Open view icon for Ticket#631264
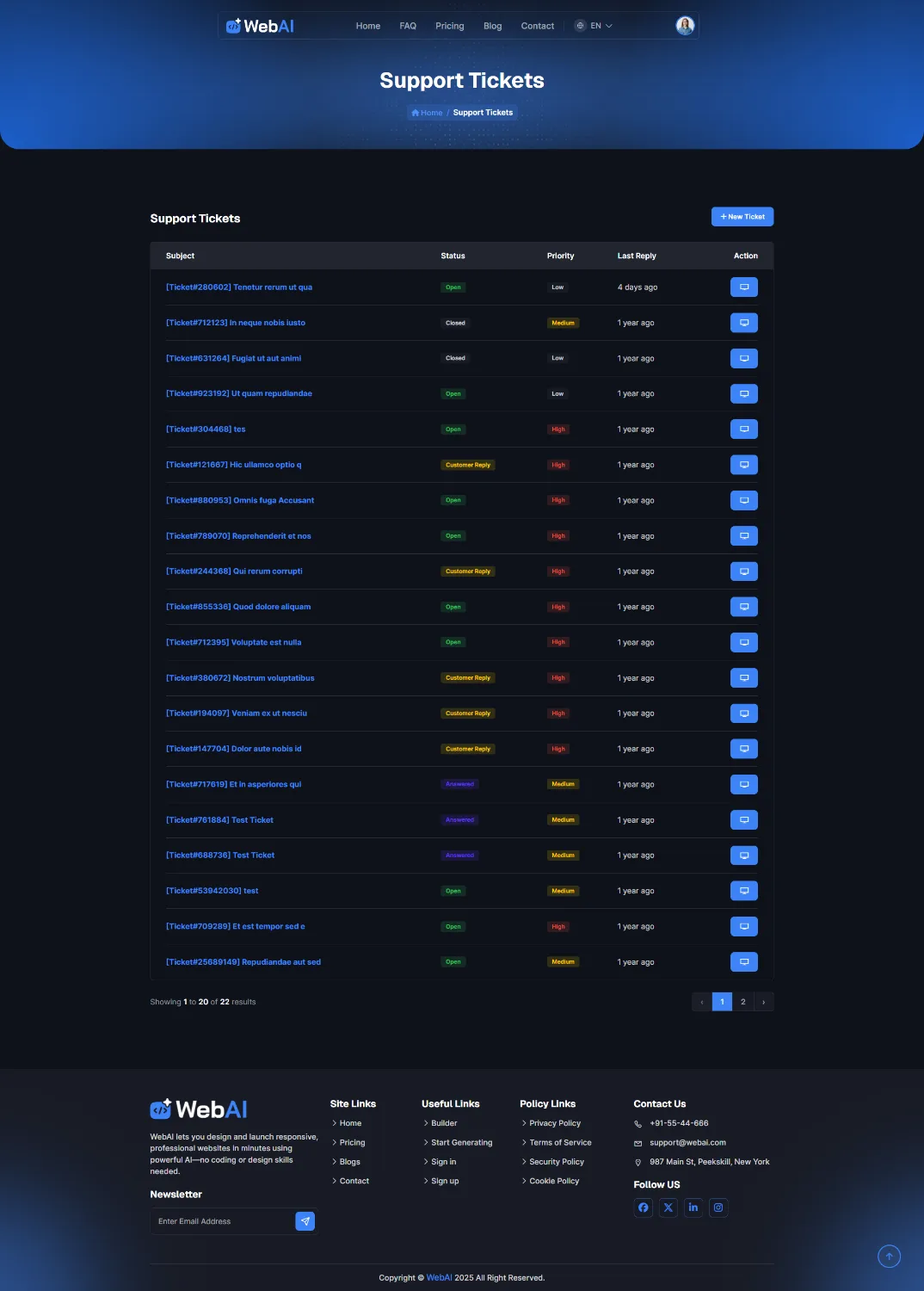Viewport: 924px width, 1291px height. click(743, 358)
